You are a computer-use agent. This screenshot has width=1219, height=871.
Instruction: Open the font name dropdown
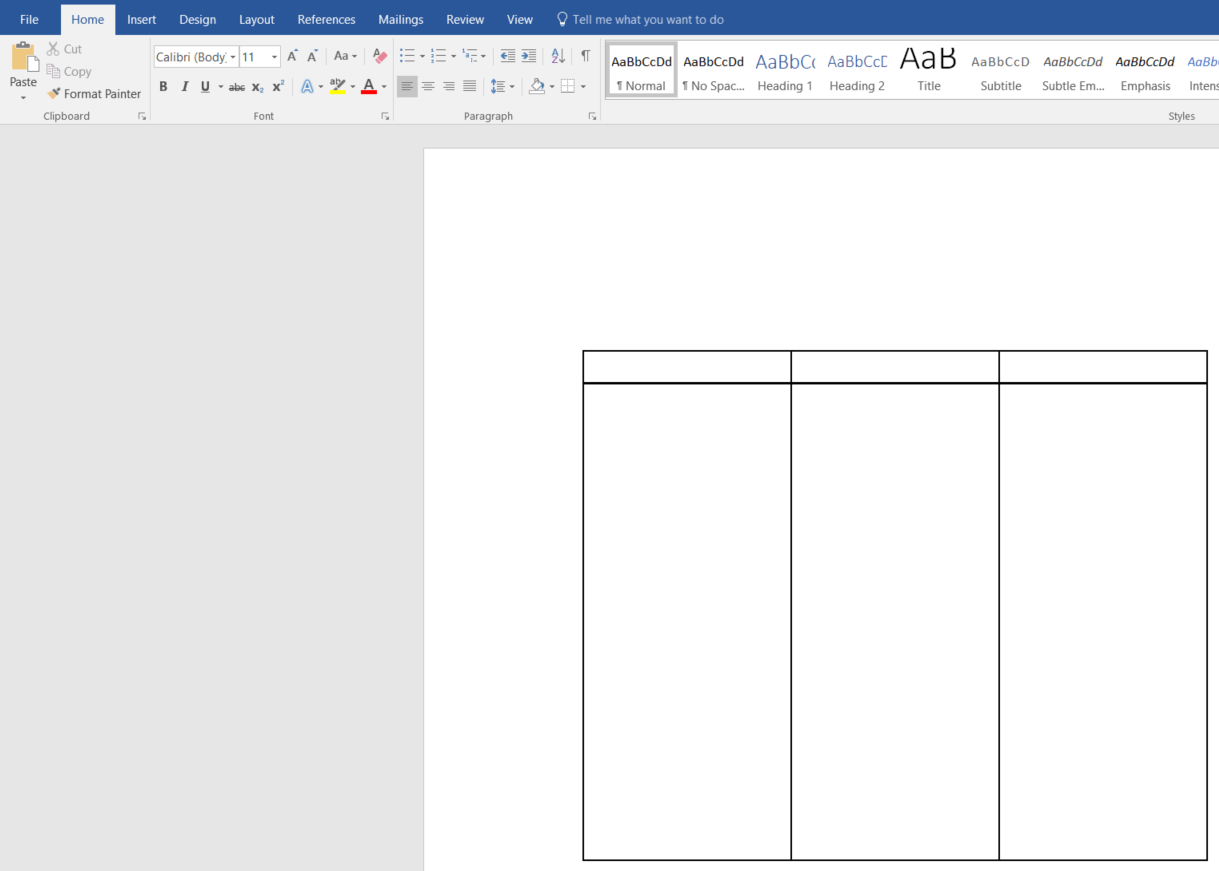tap(232, 57)
